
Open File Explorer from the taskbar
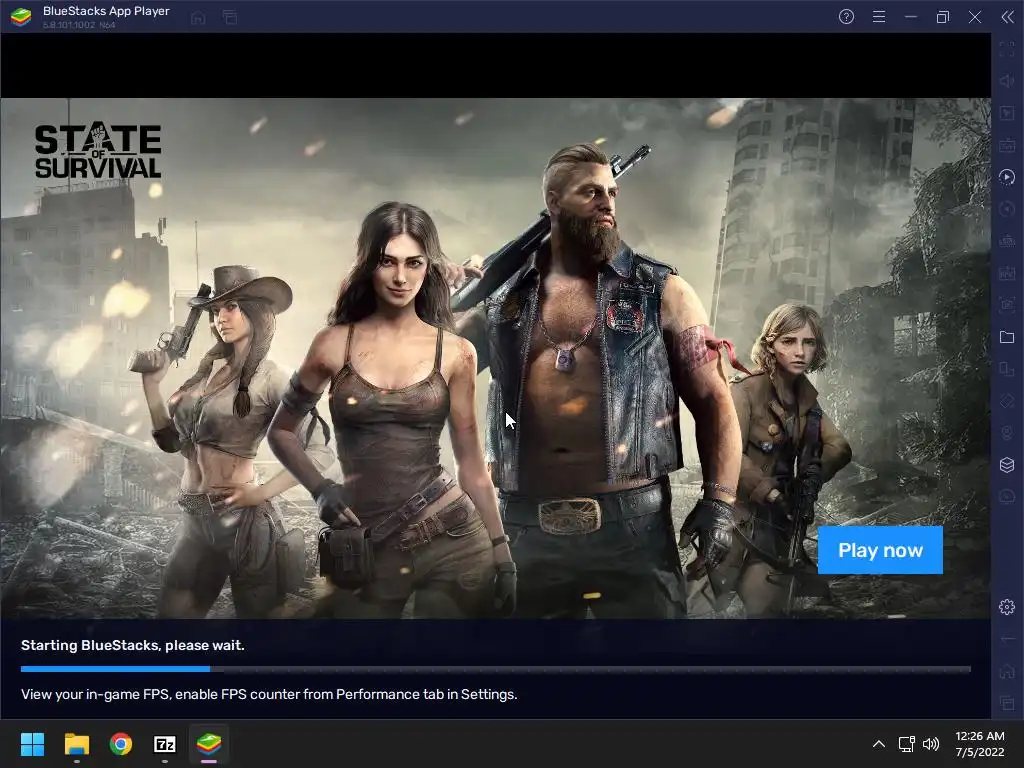(x=76, y=744)
